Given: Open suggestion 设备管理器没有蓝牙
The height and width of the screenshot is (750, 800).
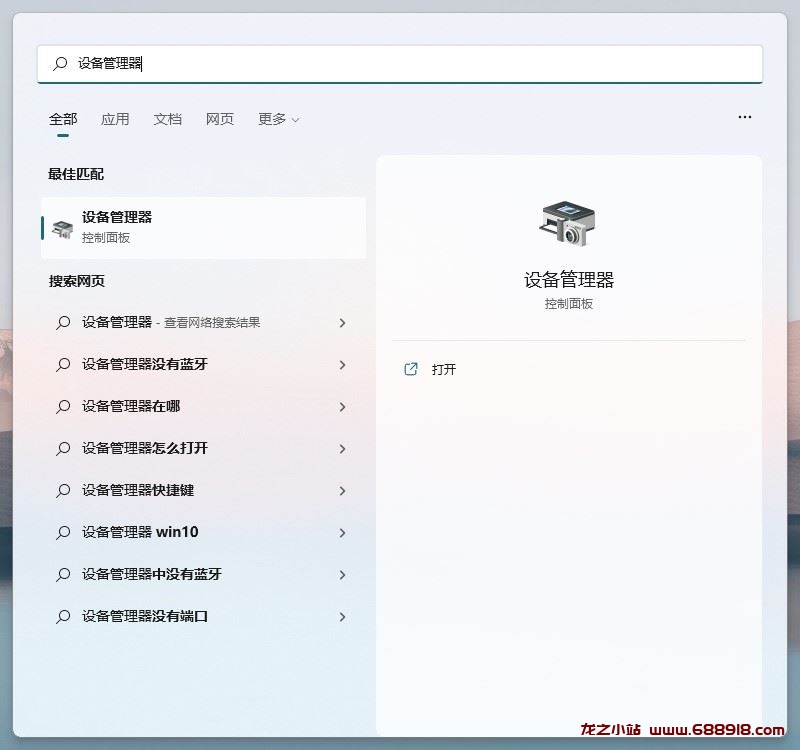Looking at the screenshot, I should (x=202, y=364).
